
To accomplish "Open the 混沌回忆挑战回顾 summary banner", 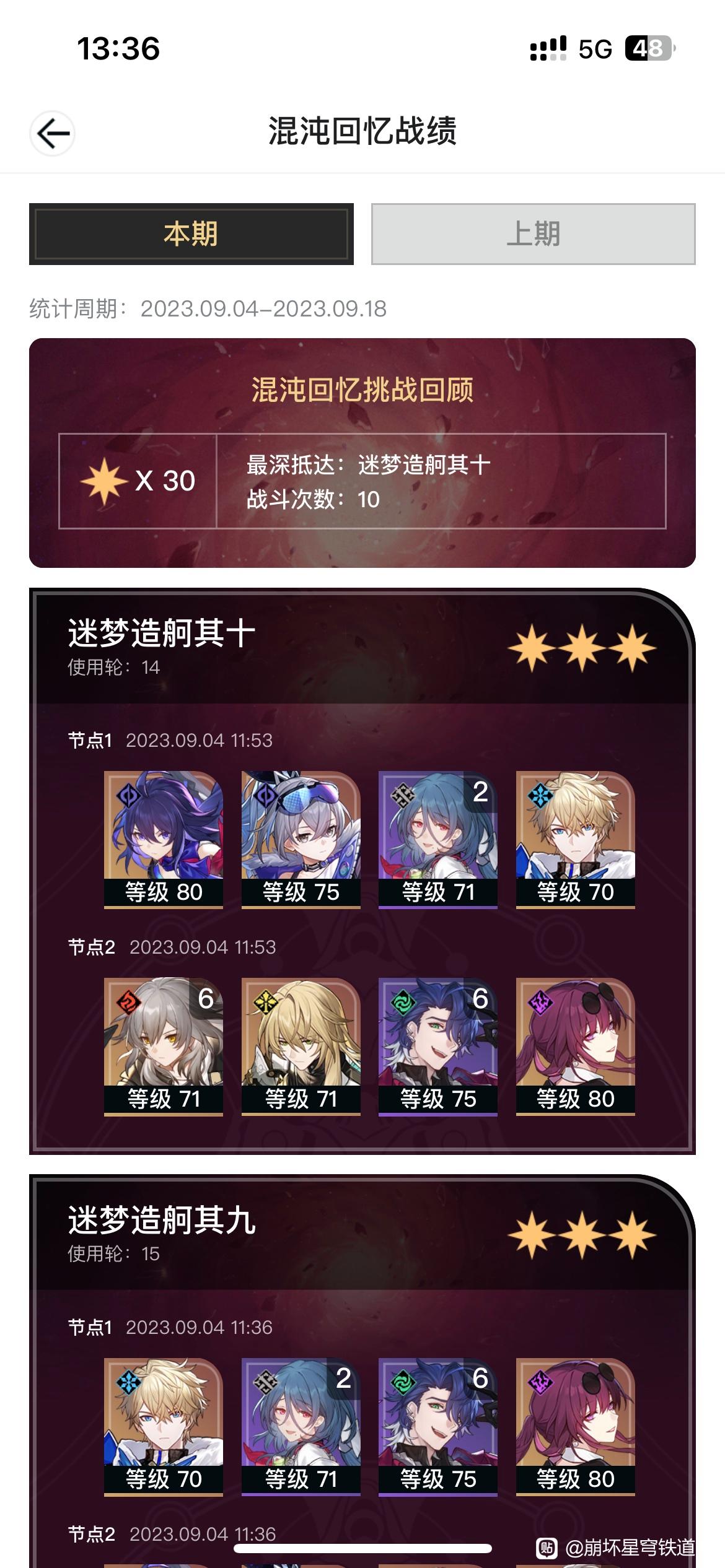I will (x=362, y=453).
